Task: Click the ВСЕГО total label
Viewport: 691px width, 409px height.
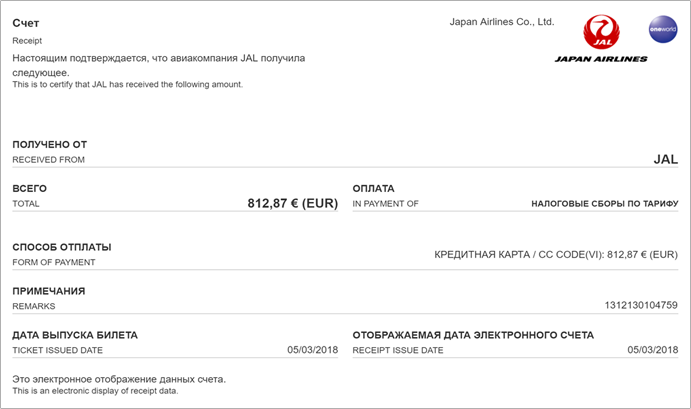Action: click(30, 188)
